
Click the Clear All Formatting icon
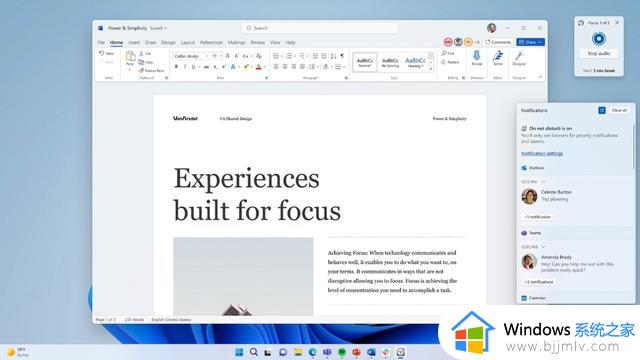click(259, 56)
